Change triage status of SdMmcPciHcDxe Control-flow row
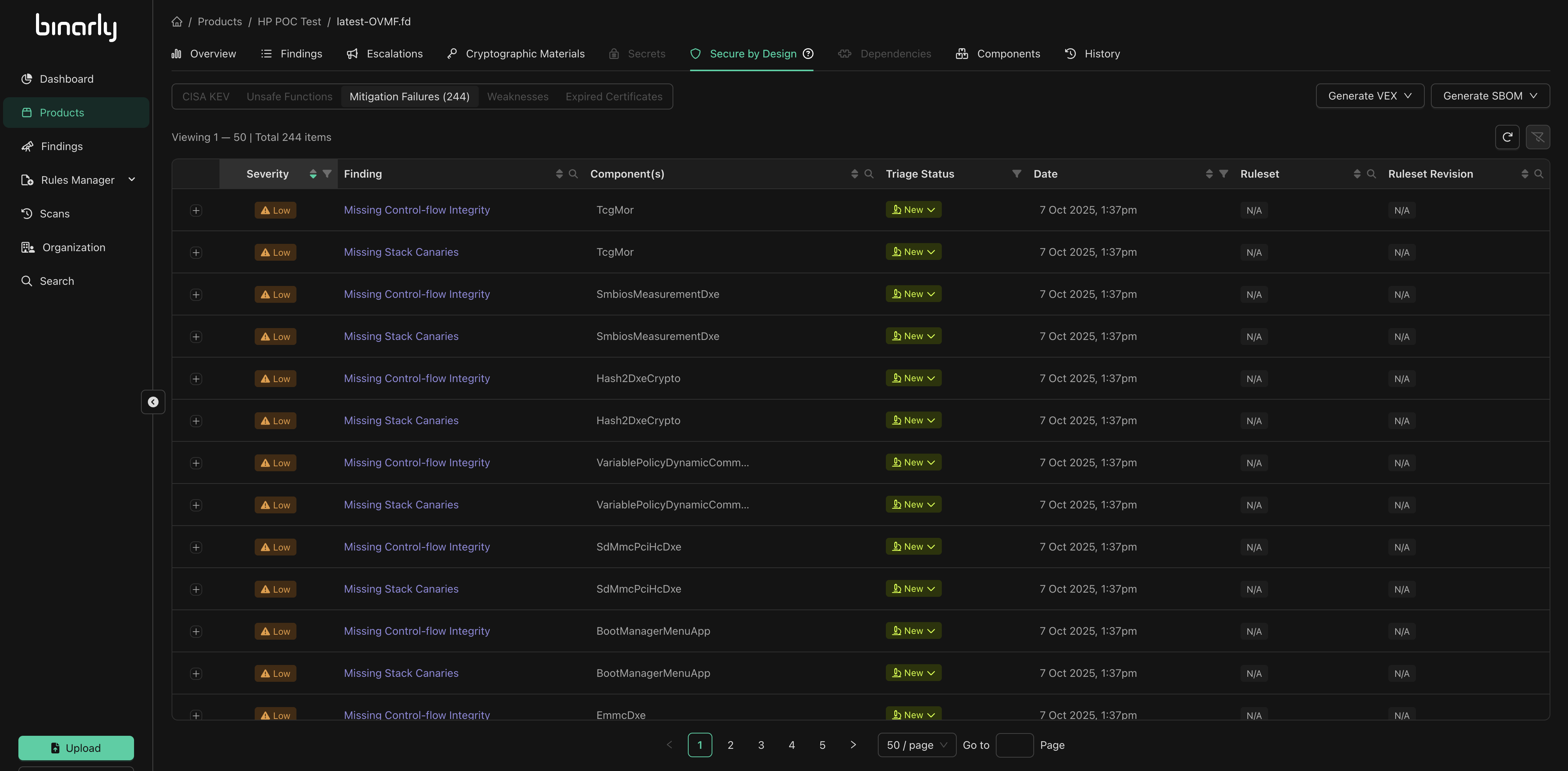 913,546
